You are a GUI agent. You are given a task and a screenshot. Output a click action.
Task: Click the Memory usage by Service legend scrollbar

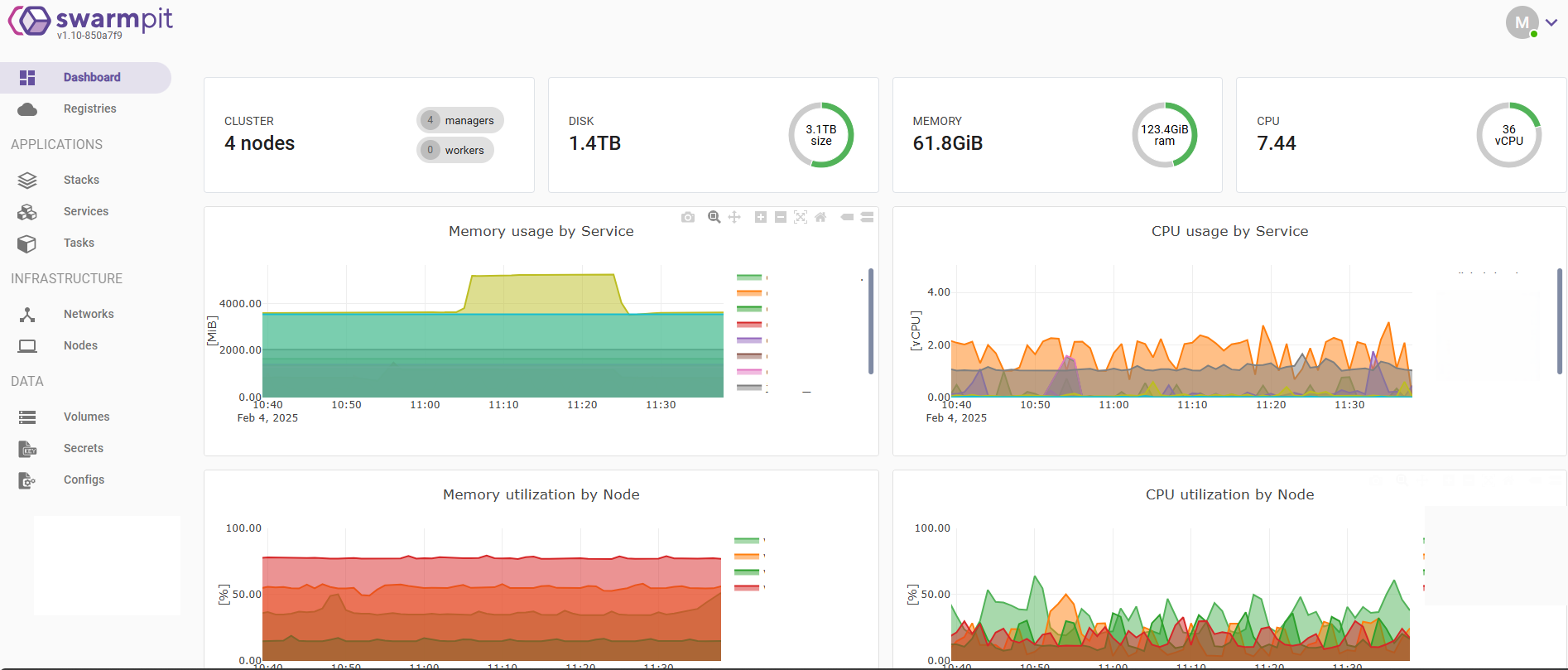point(871,321)
